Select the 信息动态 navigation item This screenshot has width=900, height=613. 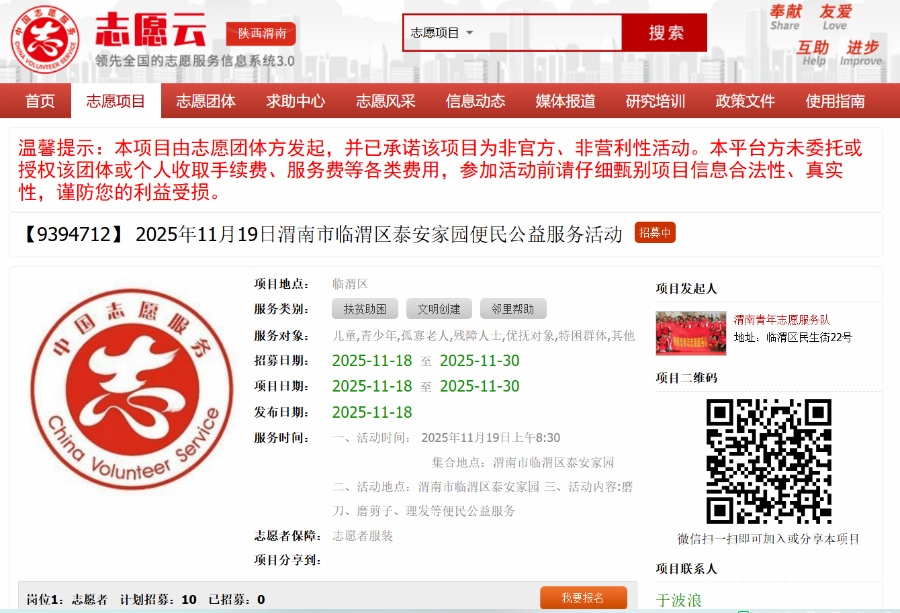point(476,101)
